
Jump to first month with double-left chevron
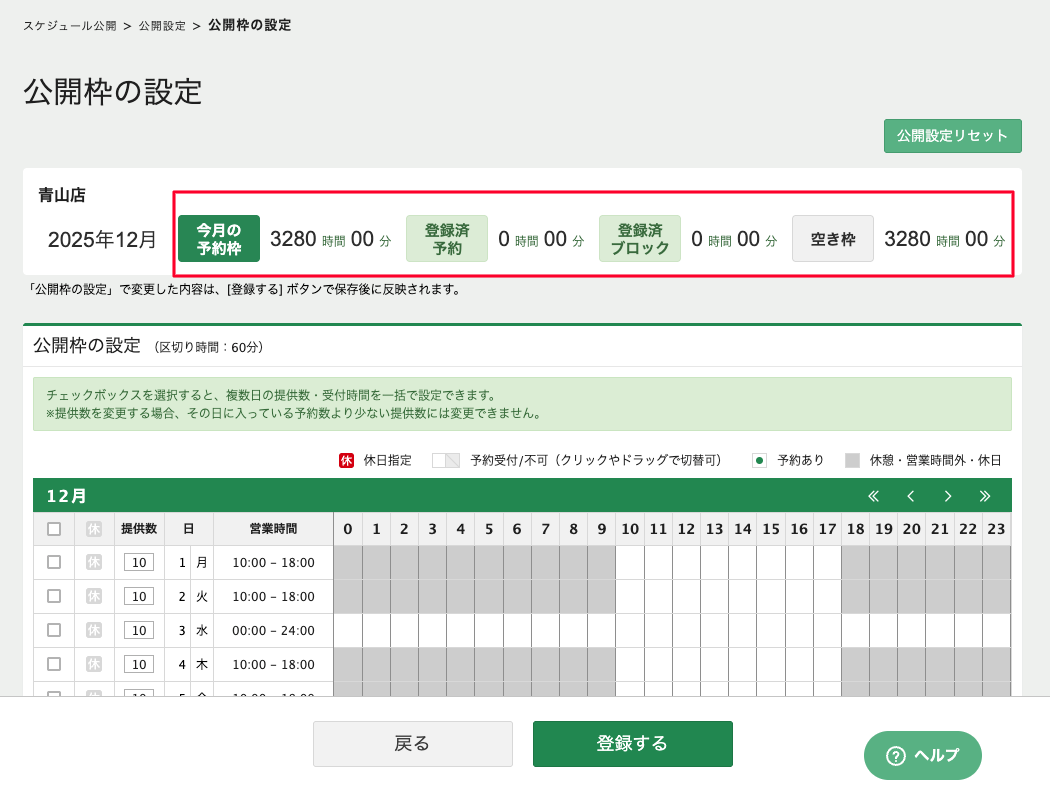[873, 496]
